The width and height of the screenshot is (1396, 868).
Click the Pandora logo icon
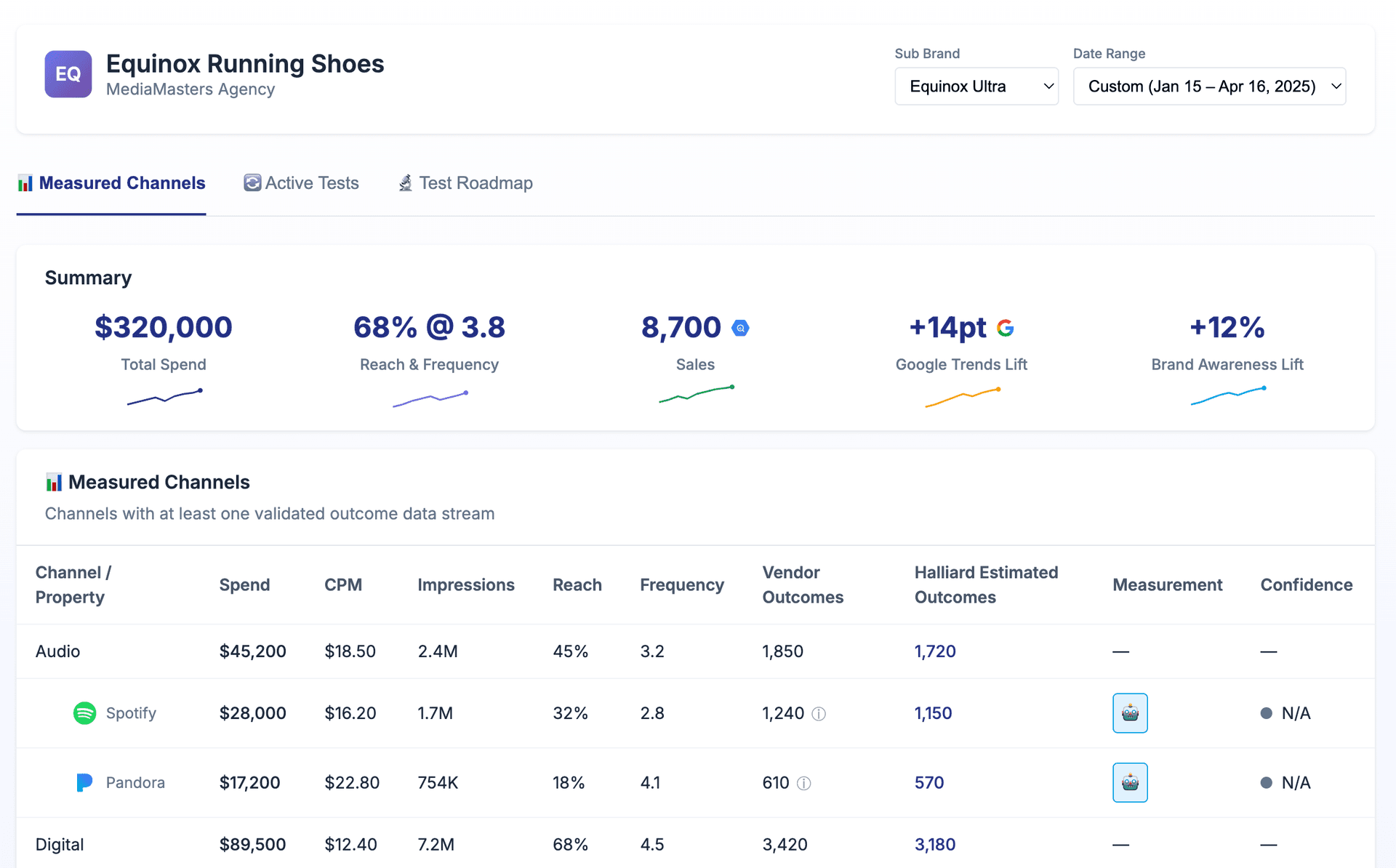point(84,783)
